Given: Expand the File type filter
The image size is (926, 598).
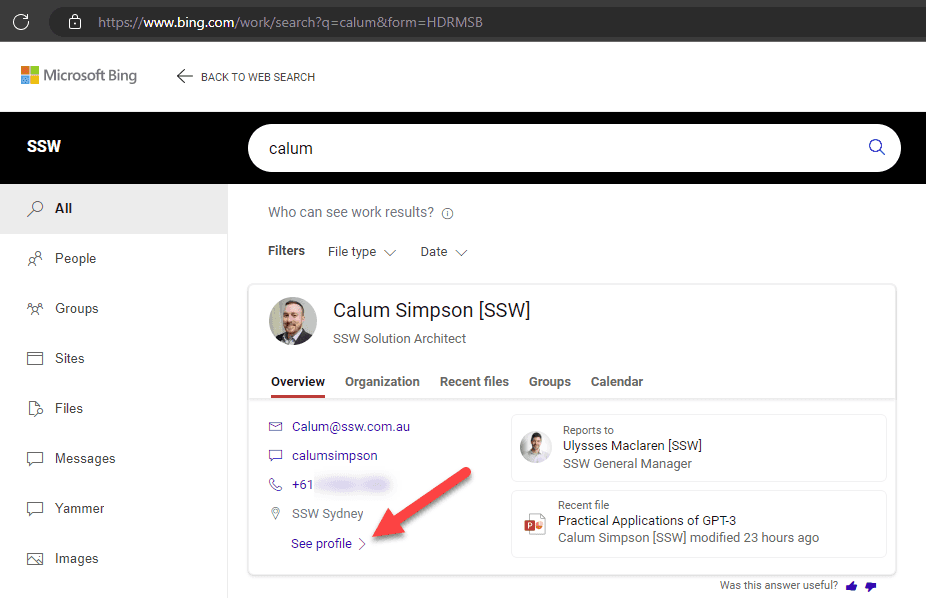Looking at the screenshot, I should pyautogui.click(x=362, y=252).
